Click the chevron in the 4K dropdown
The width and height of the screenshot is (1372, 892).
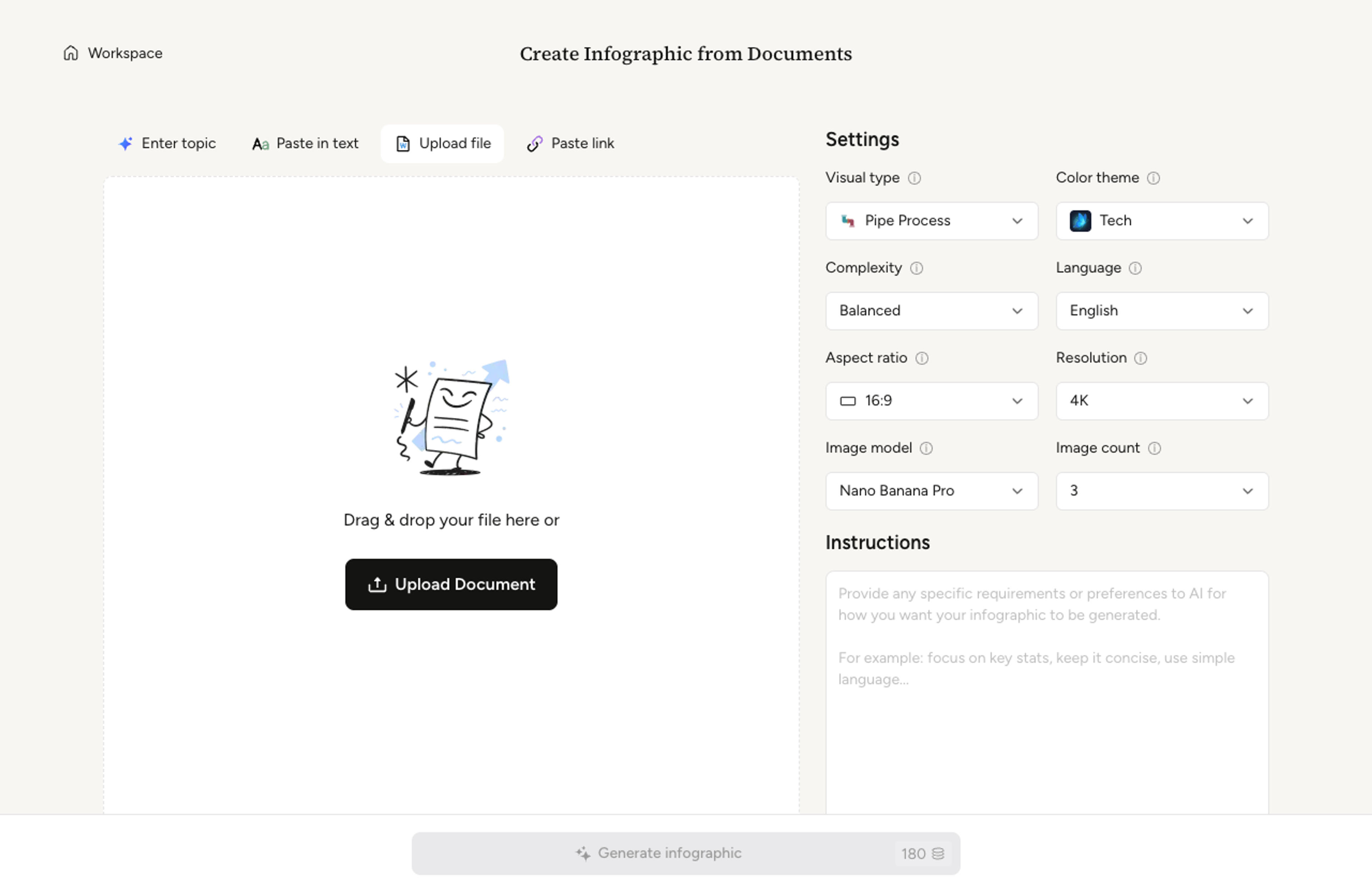(1247, 401)
